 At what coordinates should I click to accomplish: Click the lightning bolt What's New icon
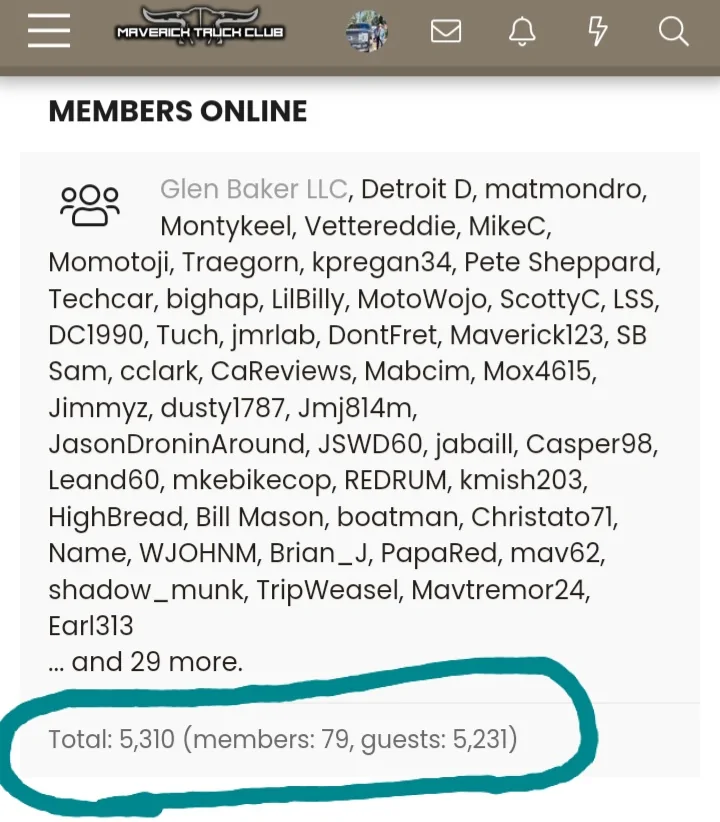[598, 32]
